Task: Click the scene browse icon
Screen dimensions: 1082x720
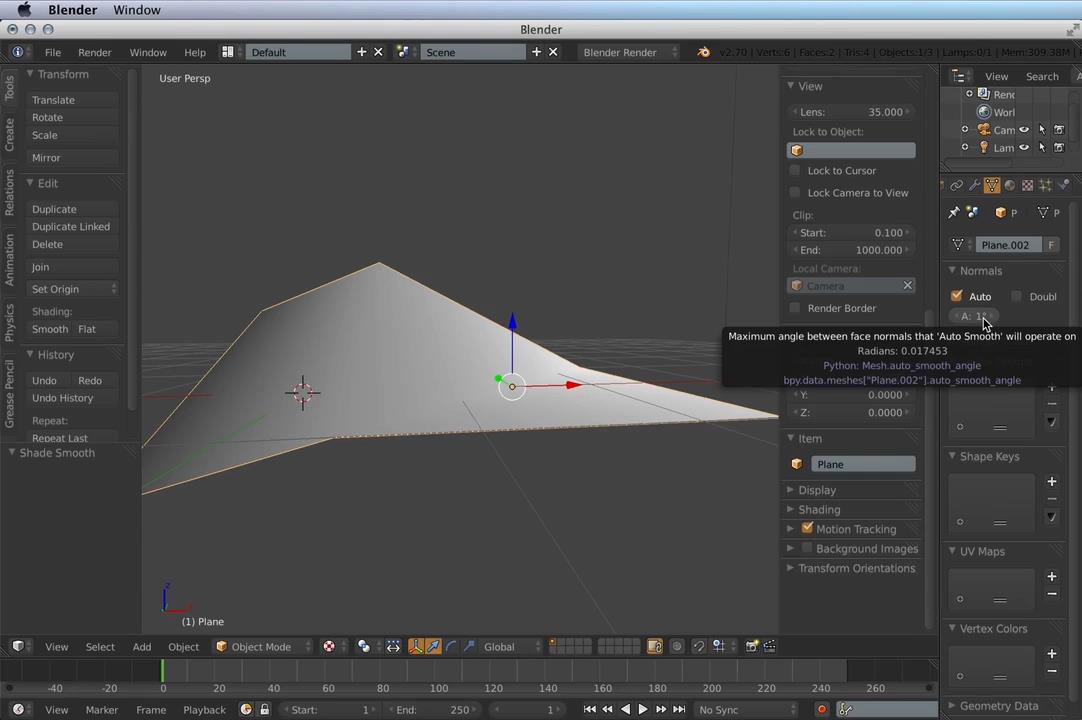Action: pos(402,52)
